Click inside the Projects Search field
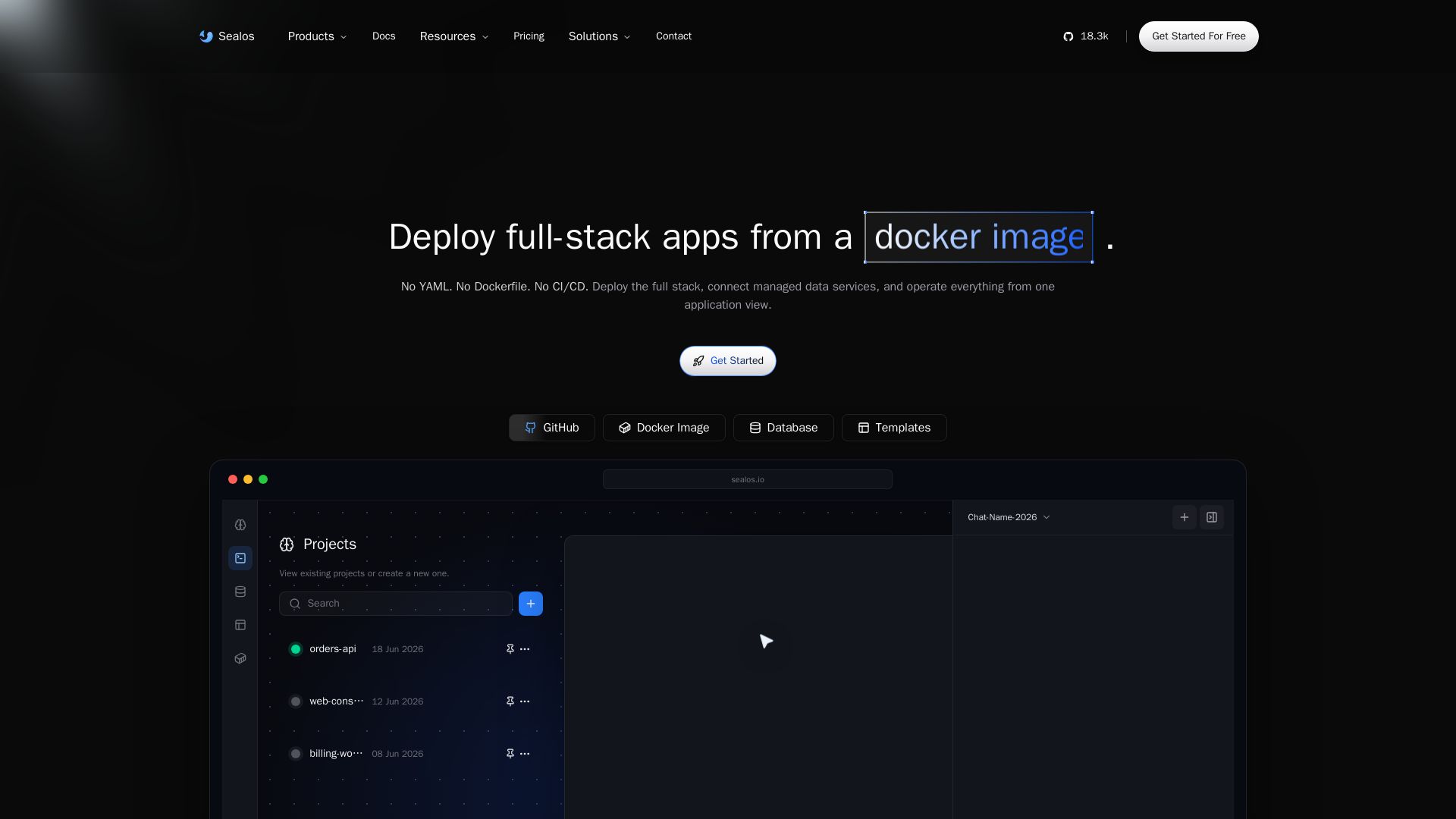1456x819 pixels. point(396,604)
